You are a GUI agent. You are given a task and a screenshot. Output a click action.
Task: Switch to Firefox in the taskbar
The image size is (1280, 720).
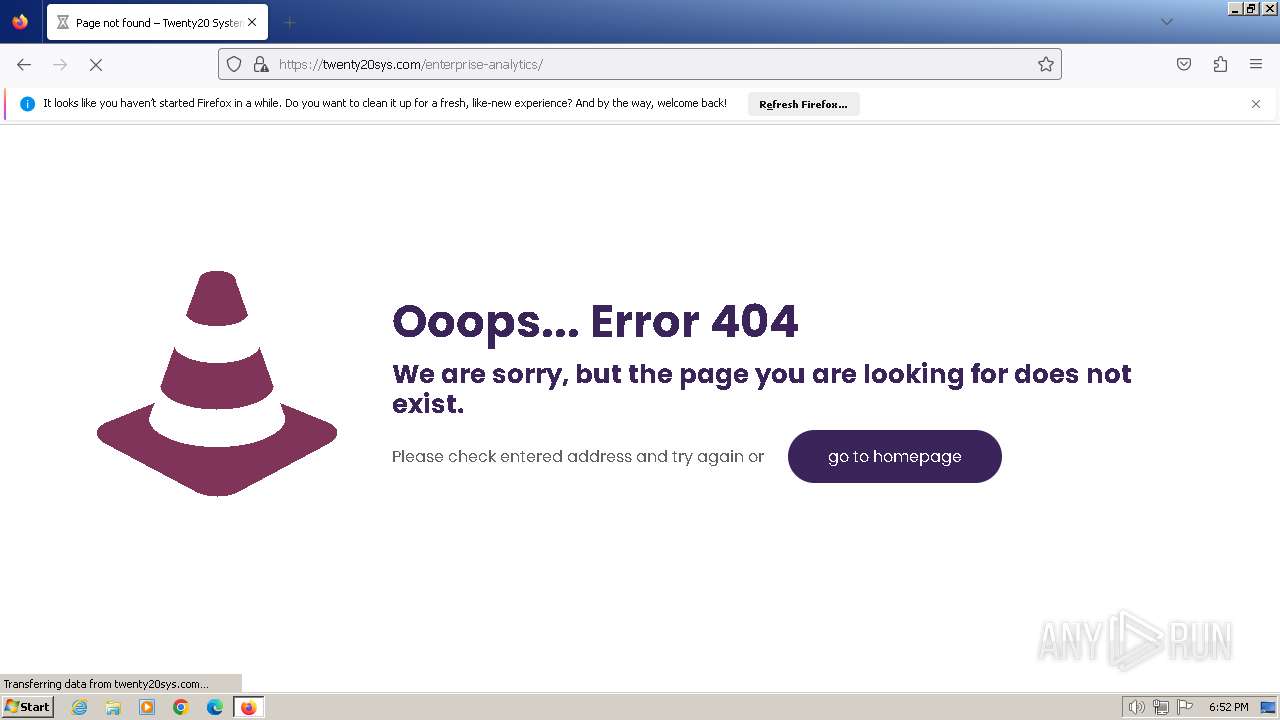coord(248,707)
